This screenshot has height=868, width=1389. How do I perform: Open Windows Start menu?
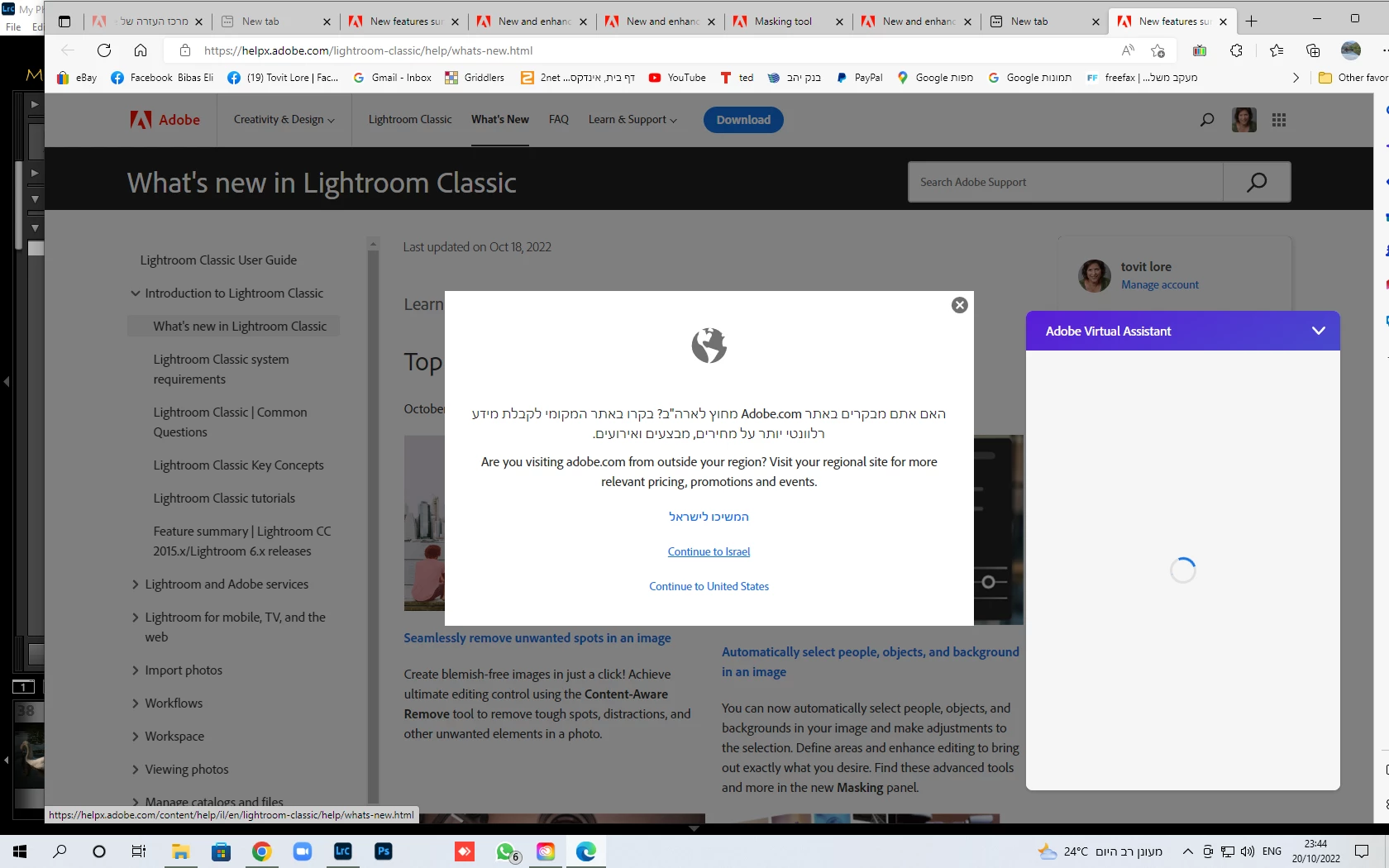tap(20, 851)
